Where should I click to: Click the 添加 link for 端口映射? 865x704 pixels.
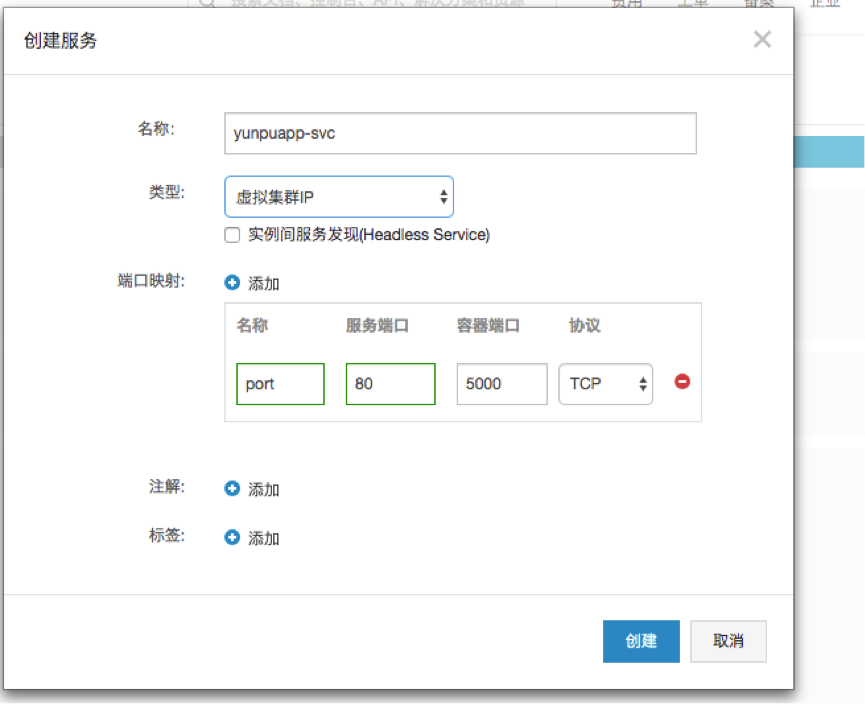coord(264,284)
